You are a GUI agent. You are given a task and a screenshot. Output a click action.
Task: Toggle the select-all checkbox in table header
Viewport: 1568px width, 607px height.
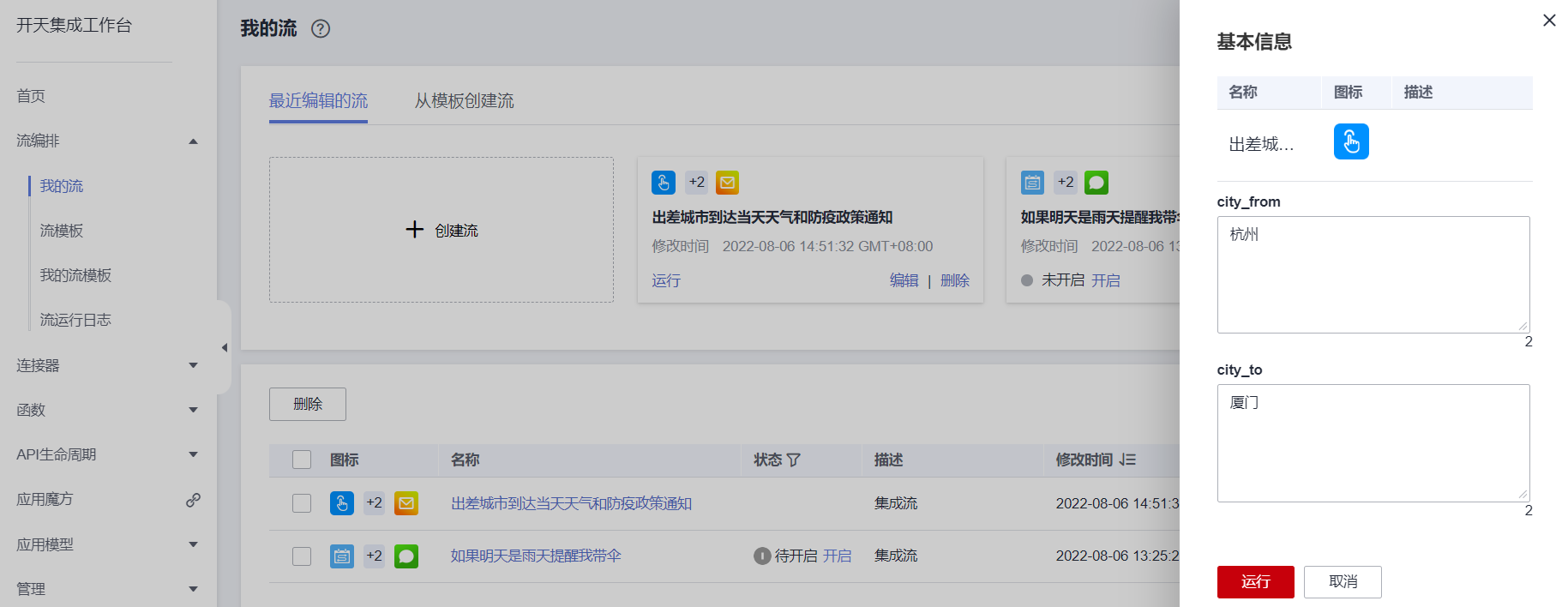pyautogui.click(x=302, y=460)
